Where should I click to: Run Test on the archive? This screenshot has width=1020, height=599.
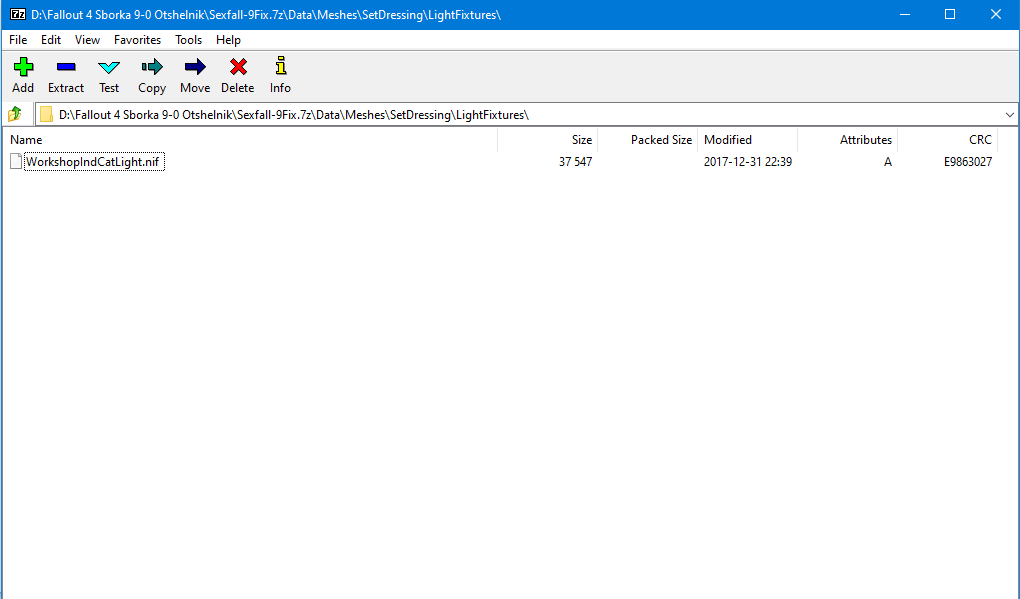tap(109, 67)
